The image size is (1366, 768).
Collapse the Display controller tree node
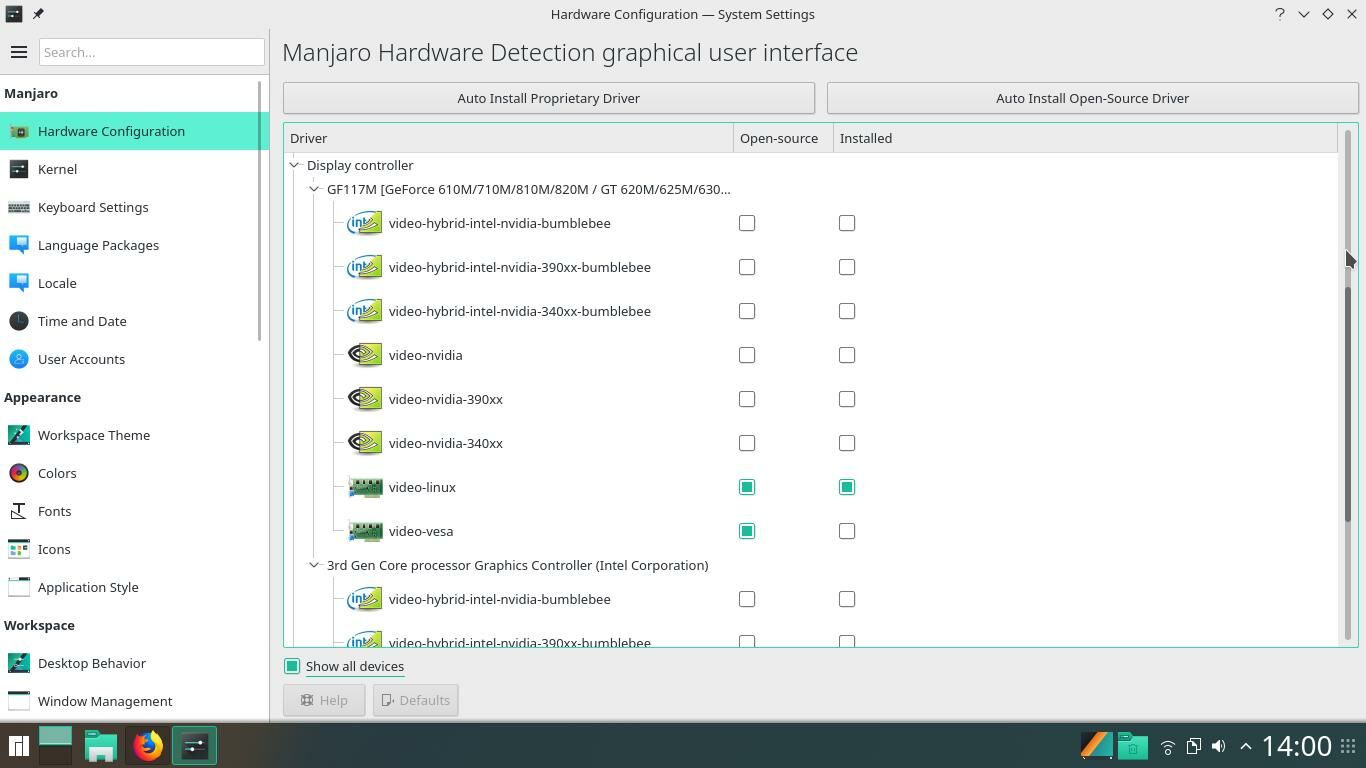coord(295,165)
